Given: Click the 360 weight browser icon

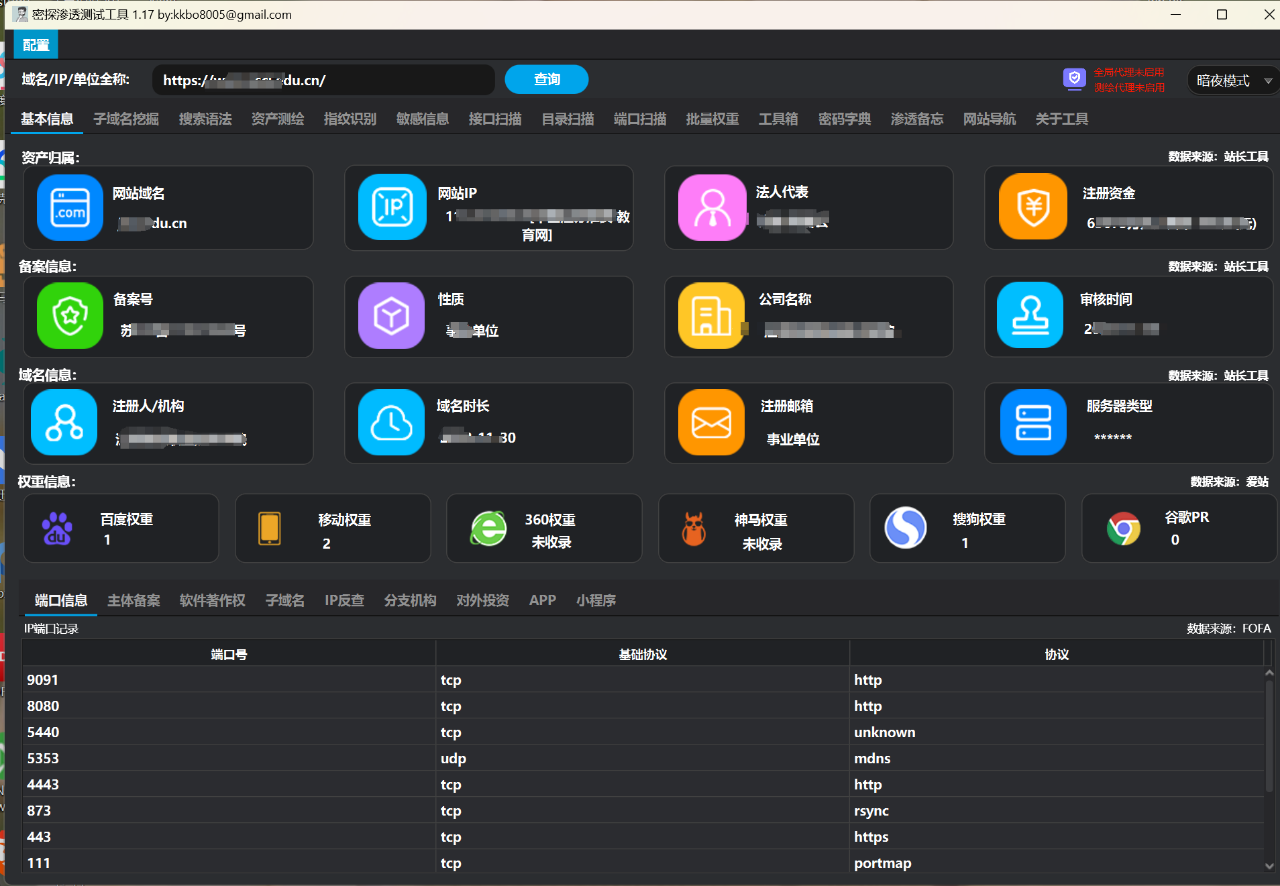Looking at the screenshot, I should 489,528.
